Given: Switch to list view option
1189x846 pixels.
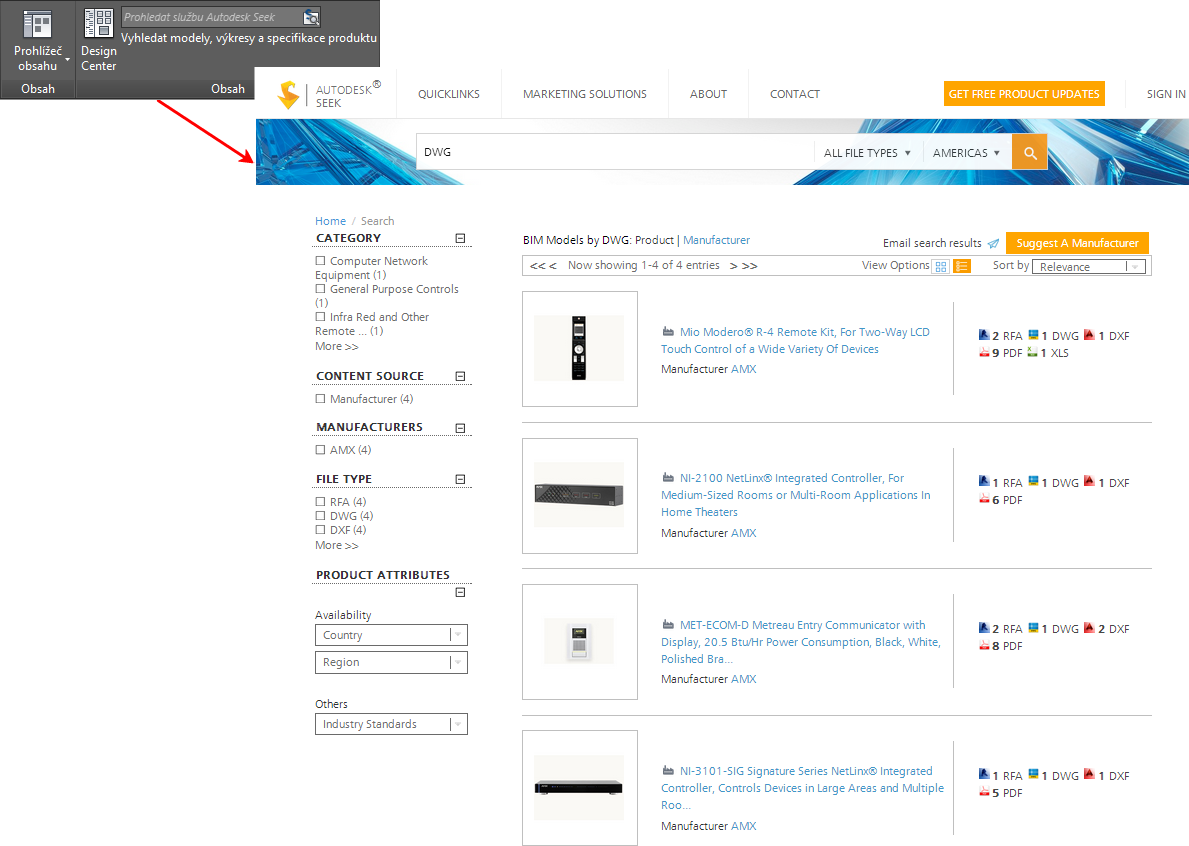Looking at the screenshot, I should (962, 266).
